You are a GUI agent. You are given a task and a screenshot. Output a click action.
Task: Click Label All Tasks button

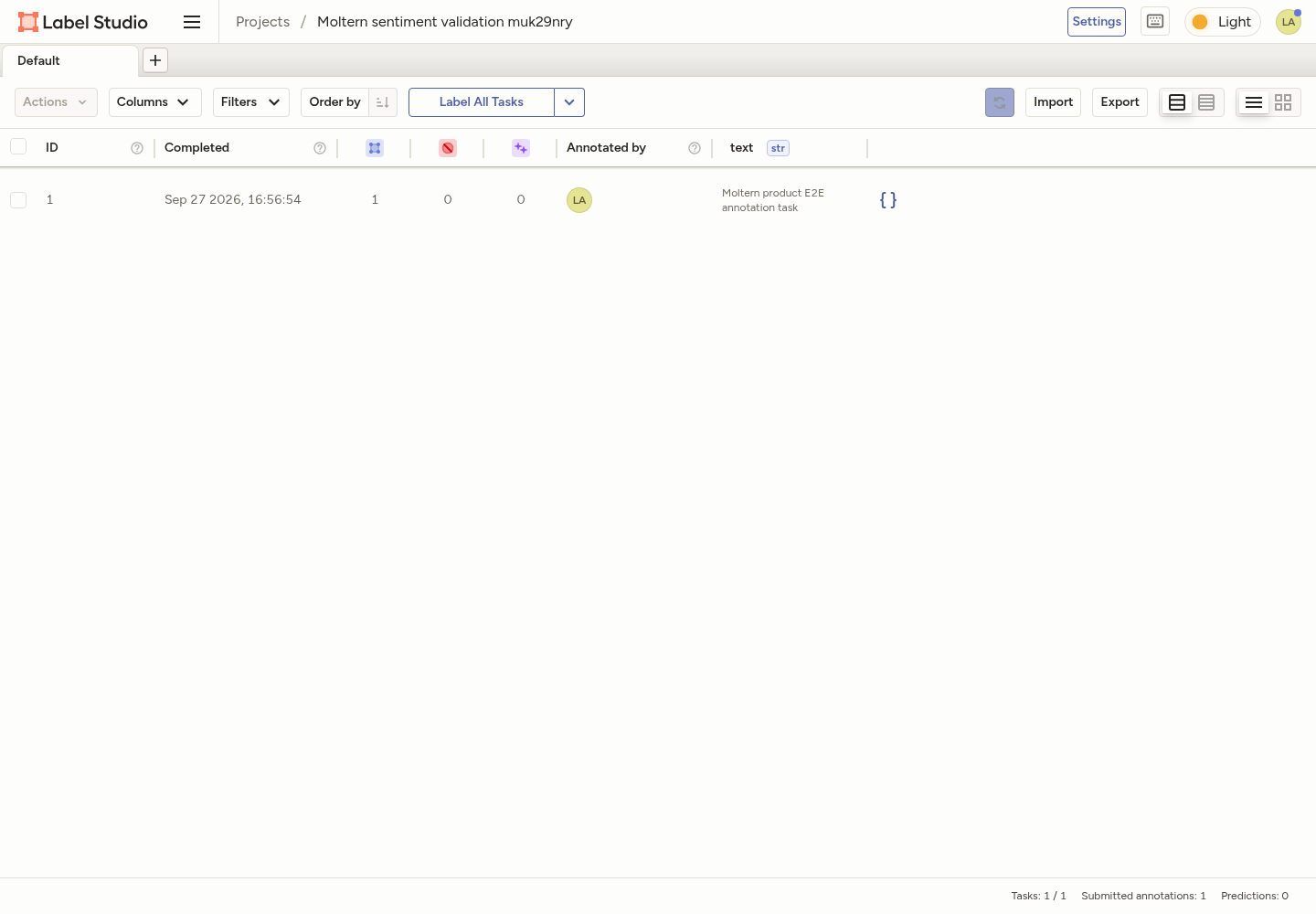tap(482, 102)
